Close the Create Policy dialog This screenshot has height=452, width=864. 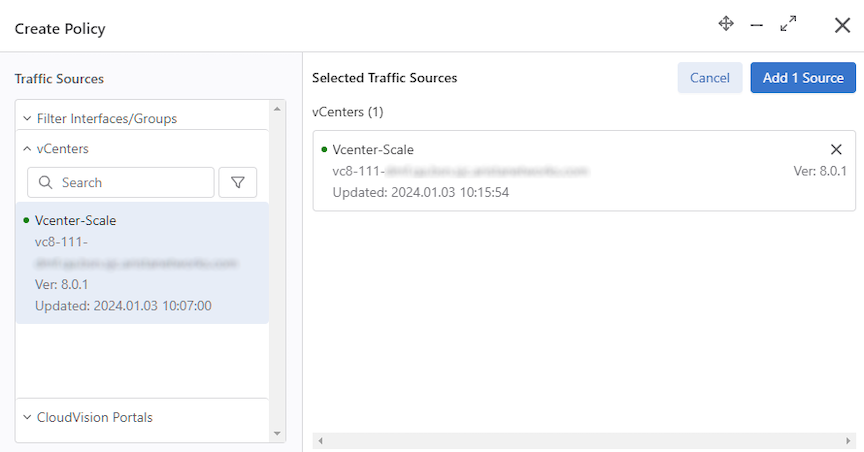[x=842, y=25]
